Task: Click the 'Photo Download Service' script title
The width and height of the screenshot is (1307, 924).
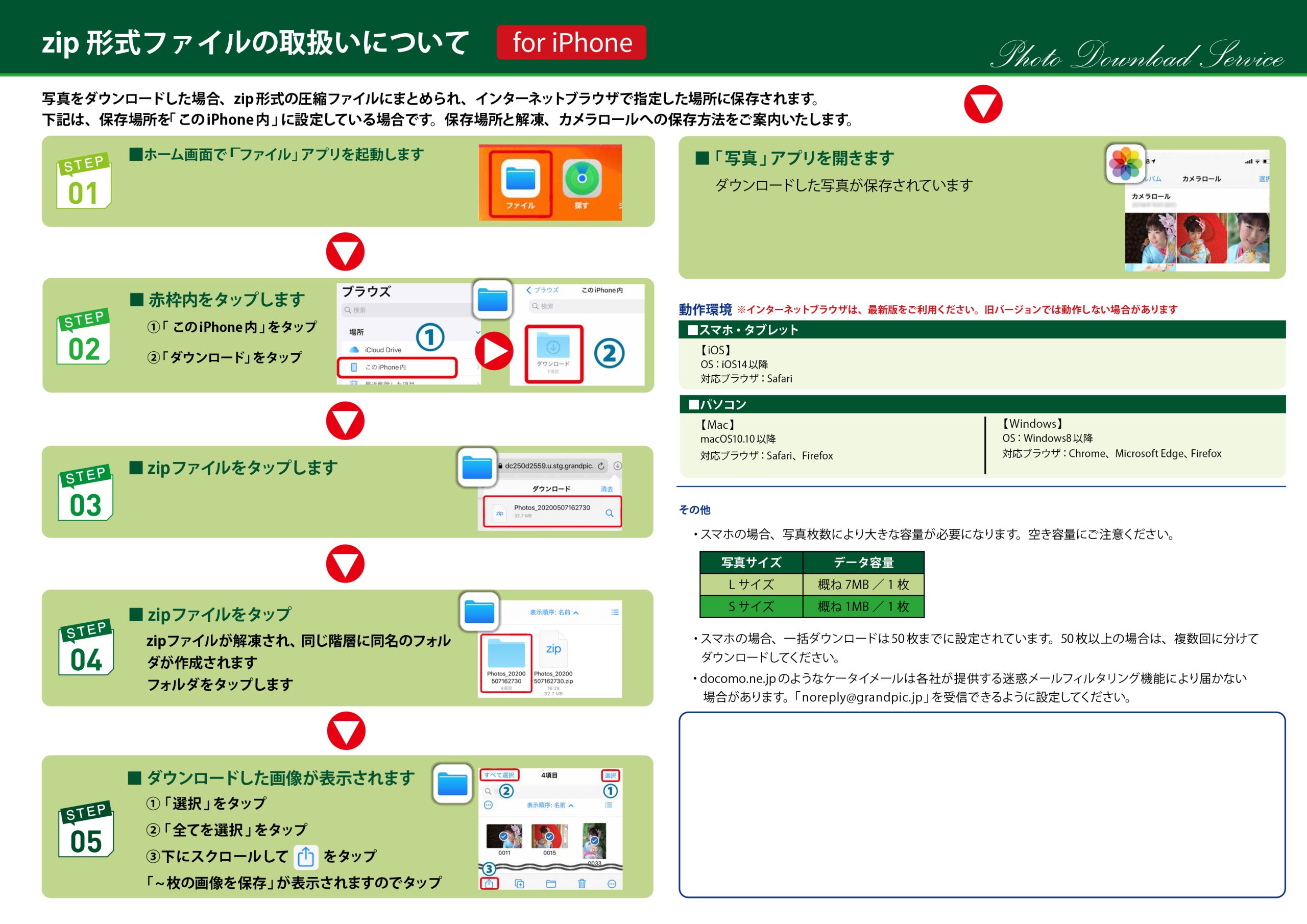Action: click(x=1137, y=55)
